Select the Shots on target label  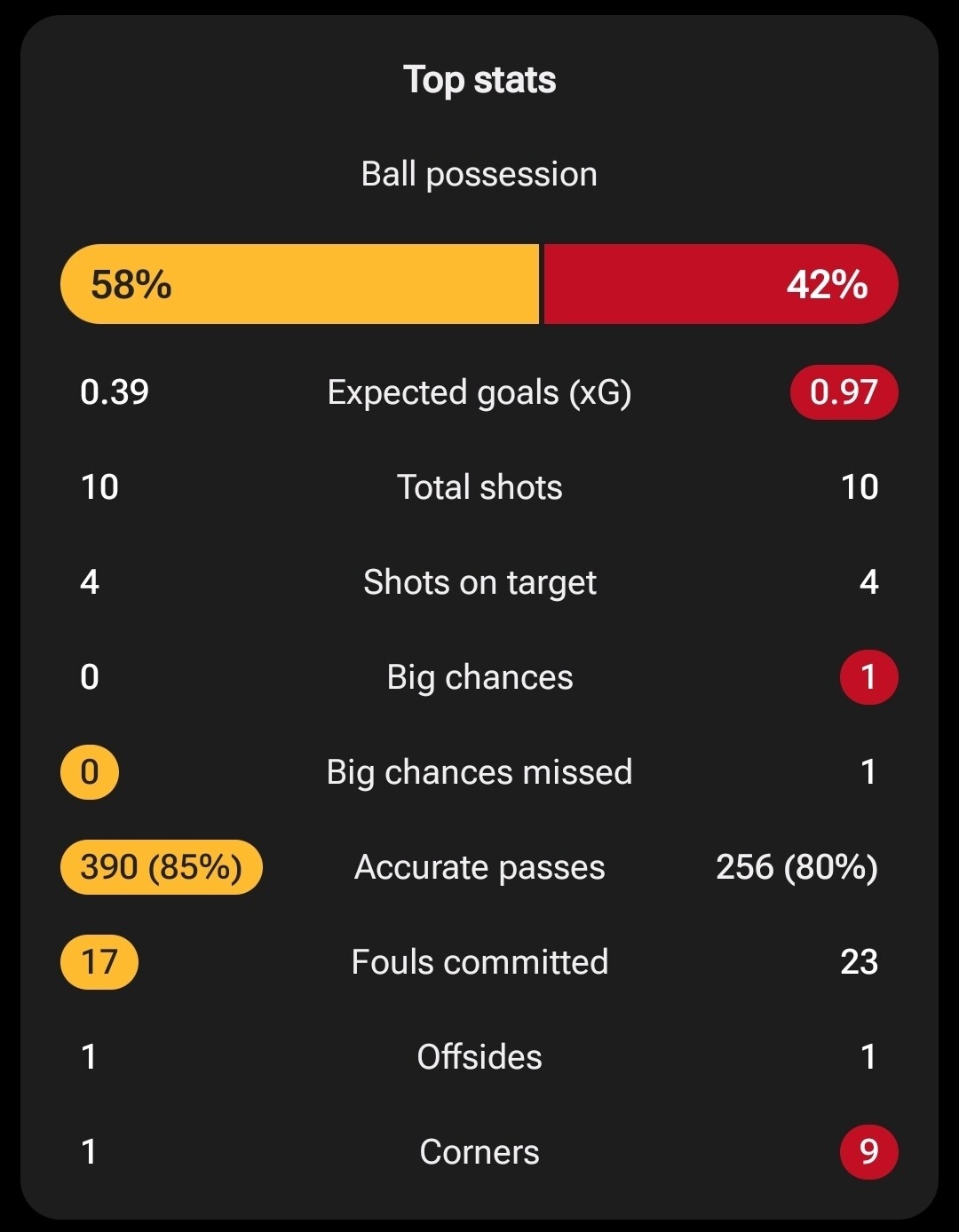[x=479, y=582]
